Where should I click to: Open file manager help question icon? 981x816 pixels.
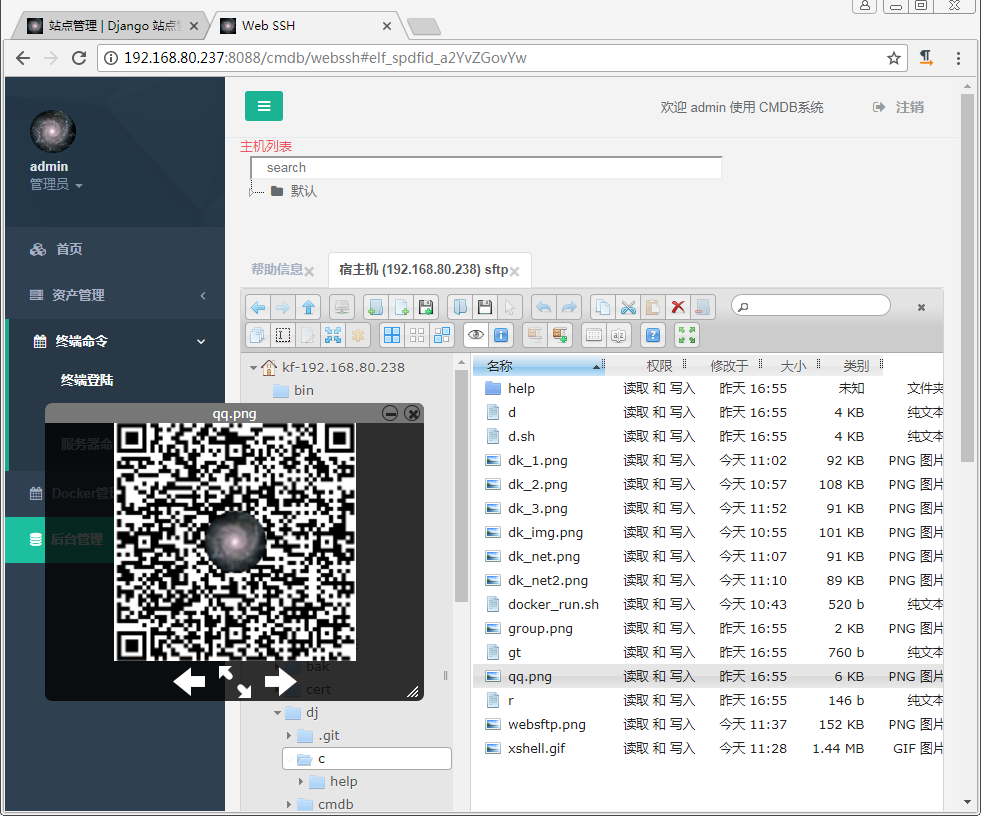pos(653,335)
